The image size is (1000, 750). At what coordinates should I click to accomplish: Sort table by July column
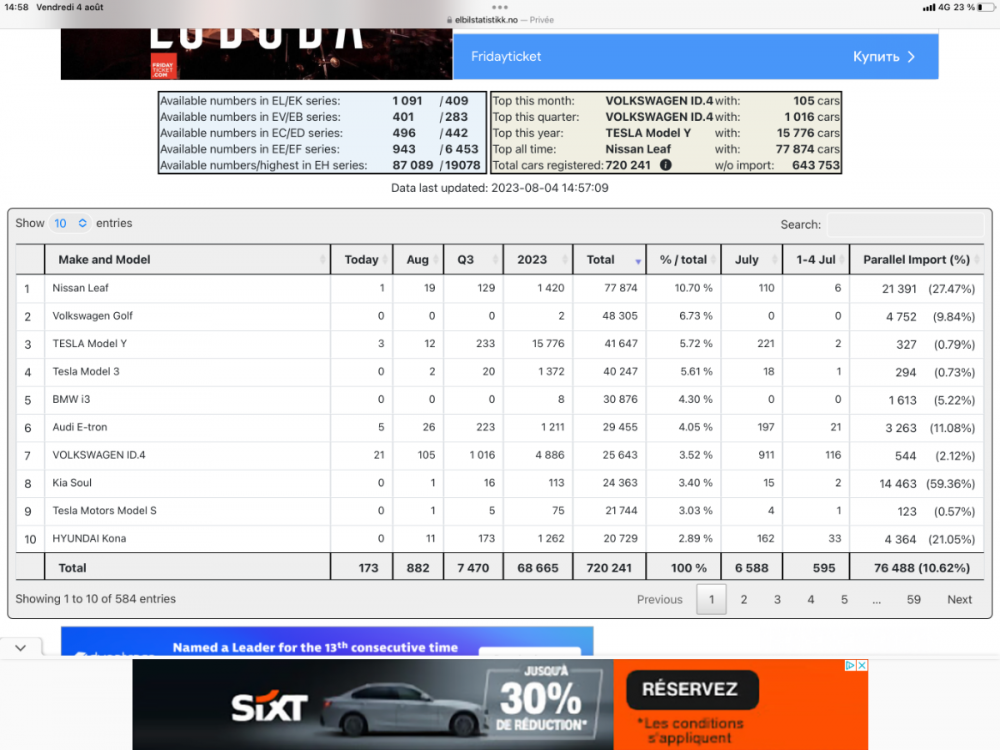(751, 260)
